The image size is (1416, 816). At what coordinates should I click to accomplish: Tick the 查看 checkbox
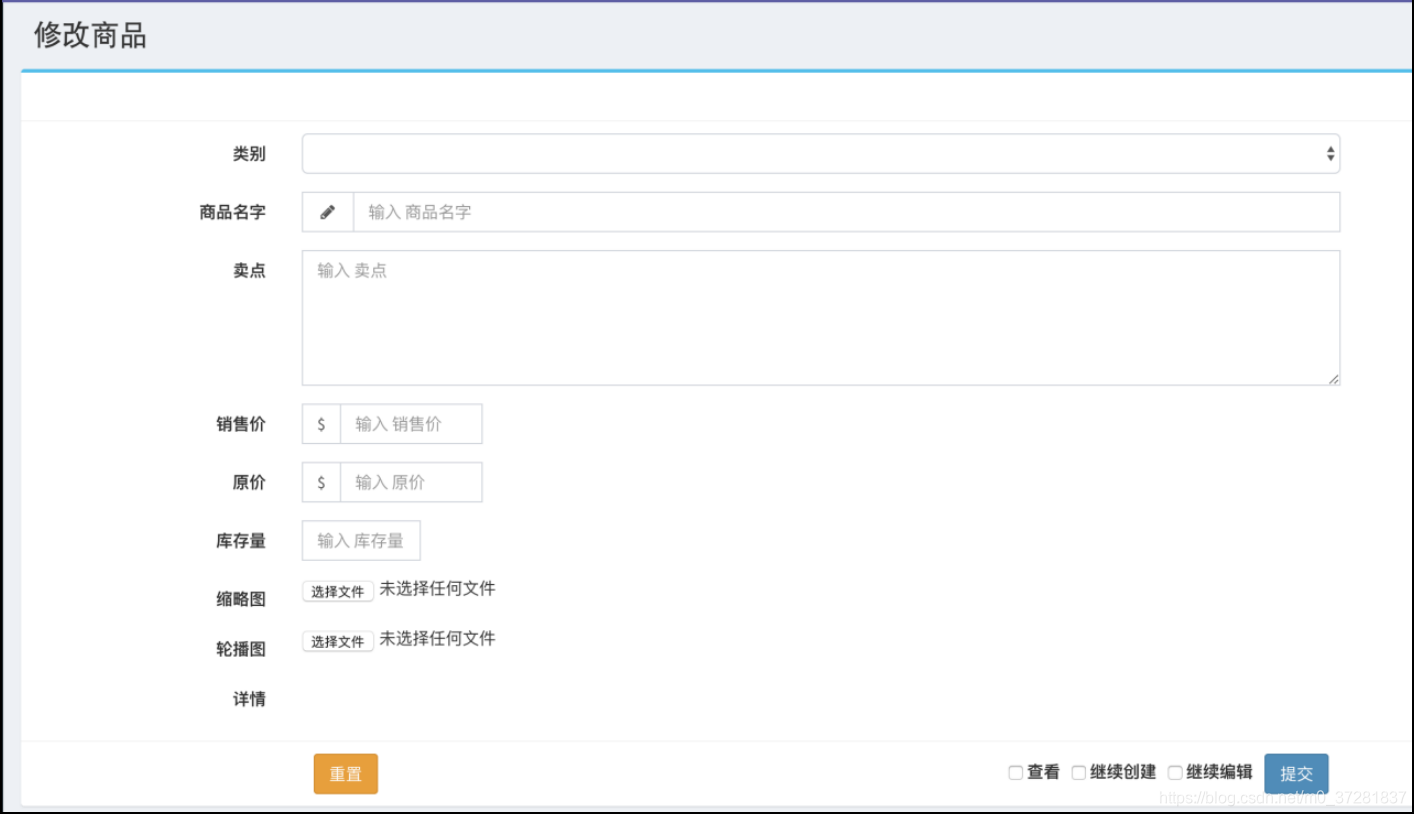coord(1015,773)
